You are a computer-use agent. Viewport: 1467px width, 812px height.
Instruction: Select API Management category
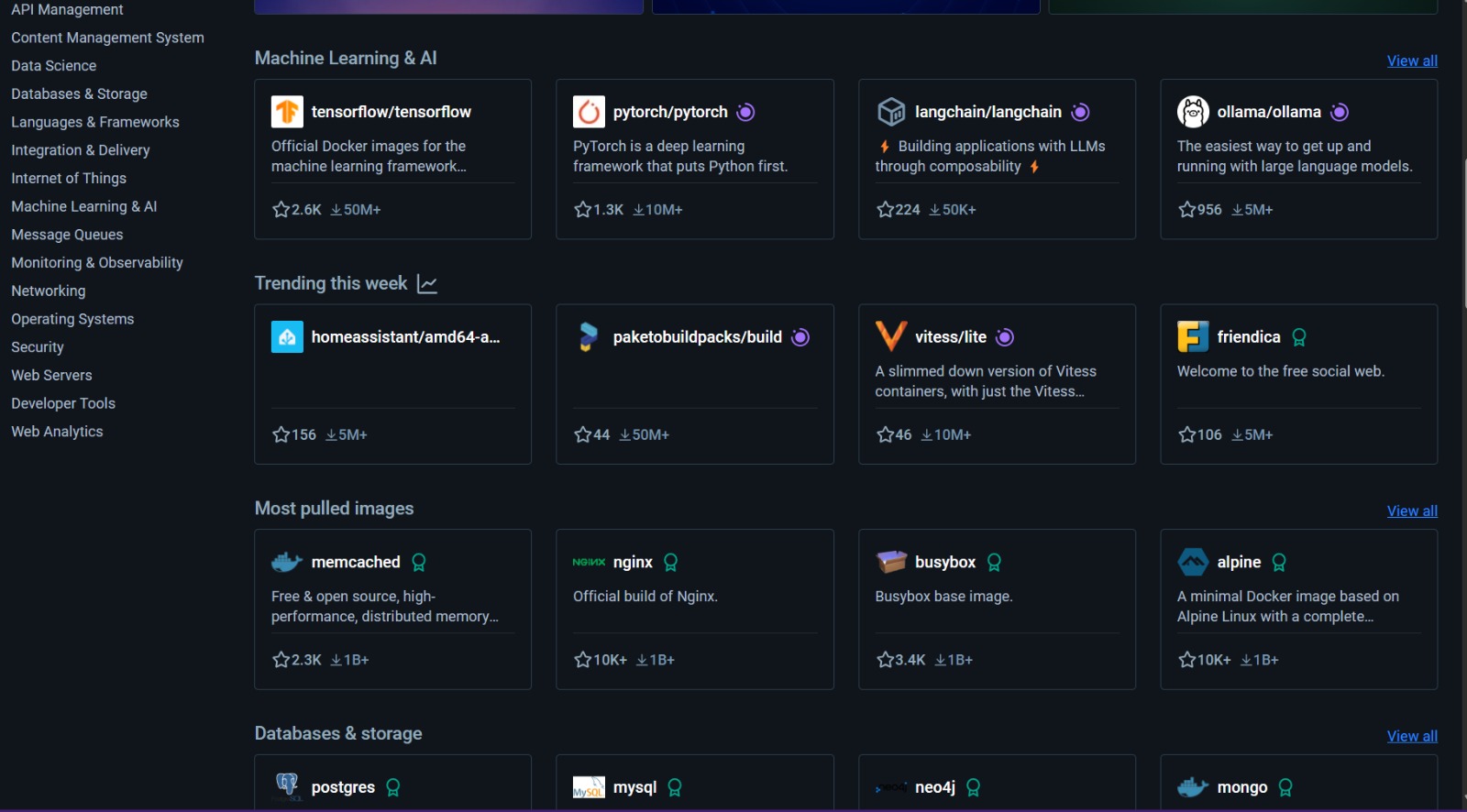67,9
